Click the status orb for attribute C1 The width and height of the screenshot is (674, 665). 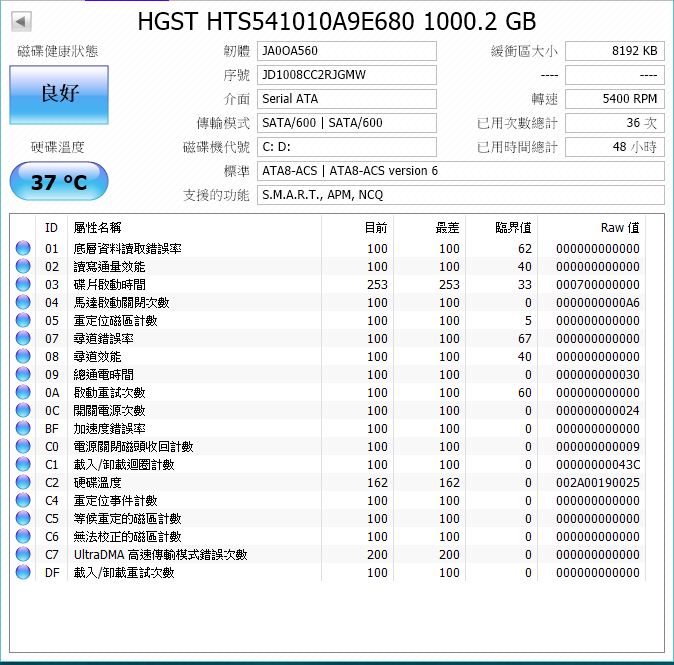pyautogui.click(x=23, y=465)
